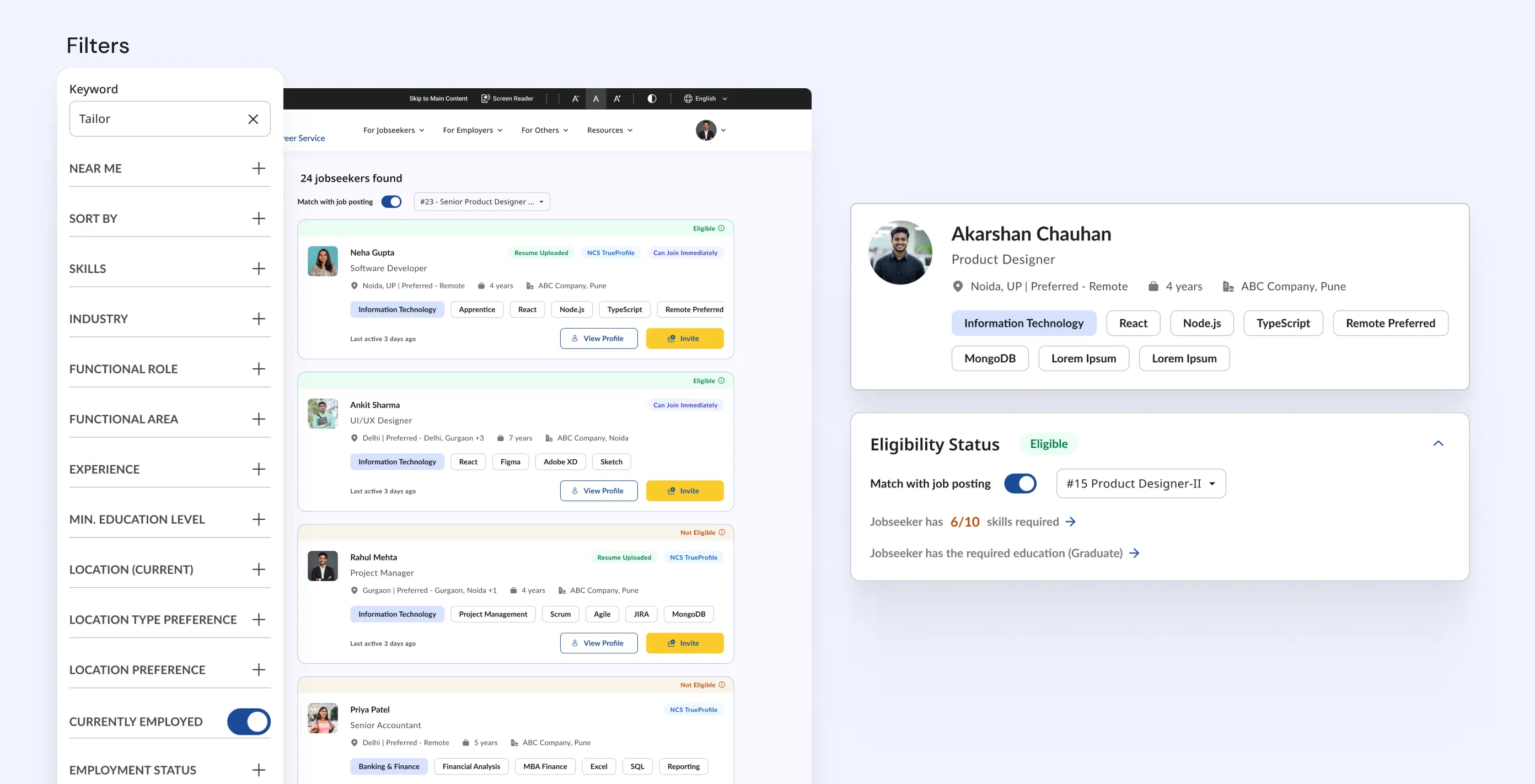This screenshot has height=784, width=1535.
Task: Click View Profile for Ankit Sharma
Action: coord(598,491)
